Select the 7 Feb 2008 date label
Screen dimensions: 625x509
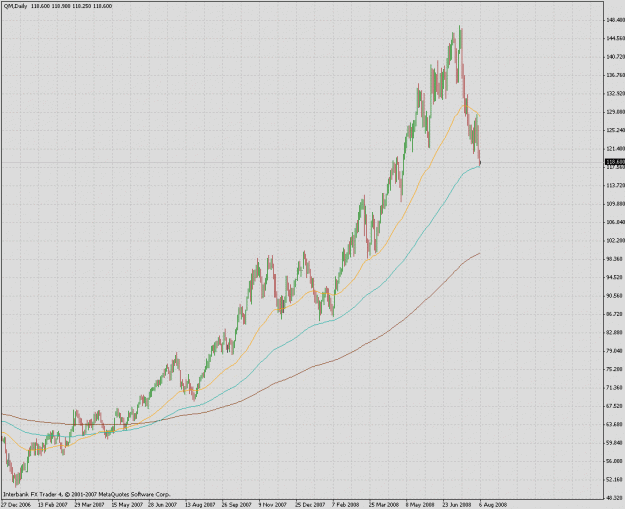pos(346,505)
